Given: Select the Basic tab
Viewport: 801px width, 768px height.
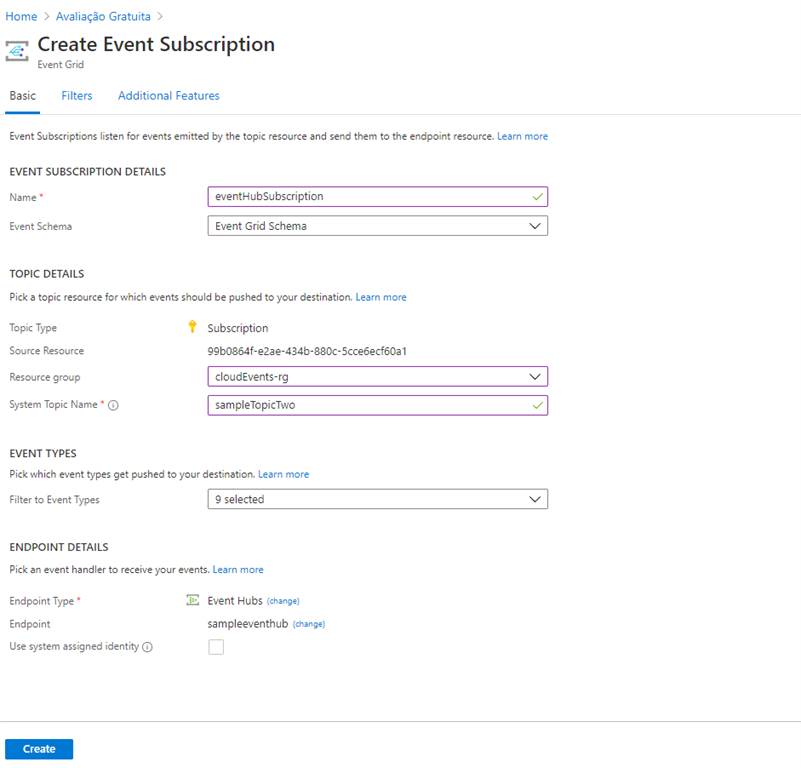Looking at the screenshot, I should [x=23, y=96].
